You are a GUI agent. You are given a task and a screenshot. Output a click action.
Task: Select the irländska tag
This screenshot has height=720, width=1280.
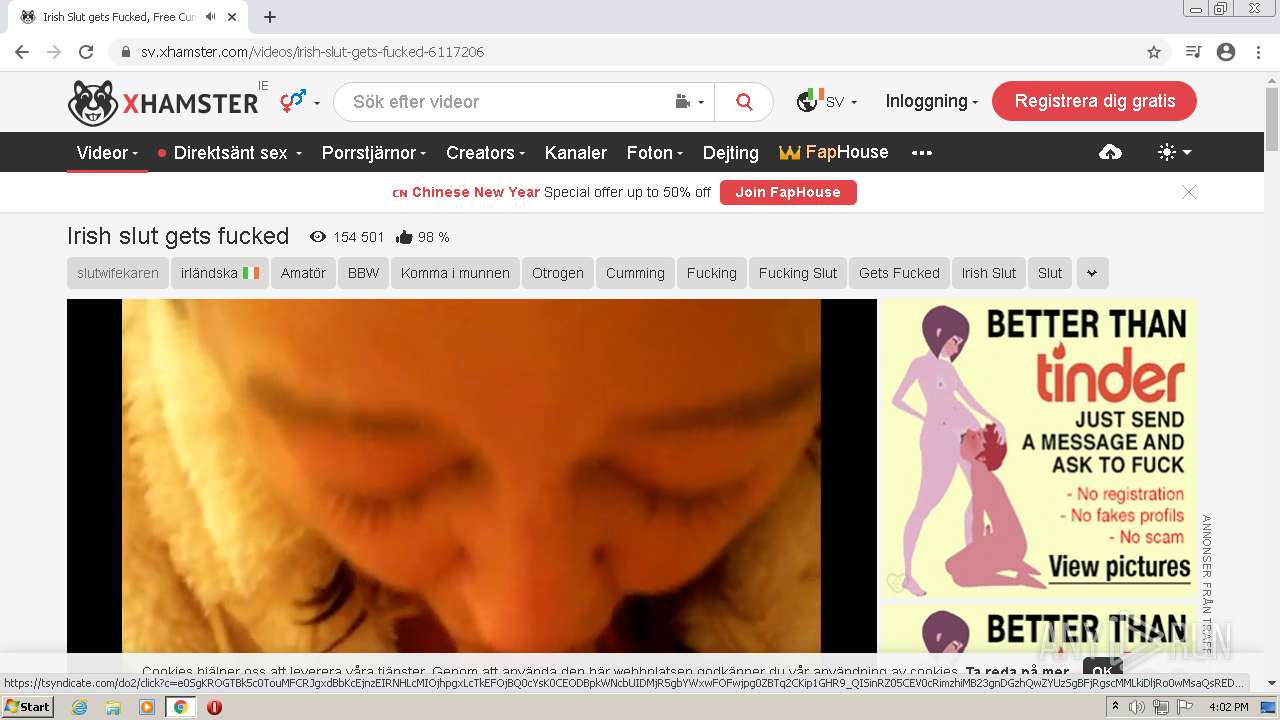point(220,273)
